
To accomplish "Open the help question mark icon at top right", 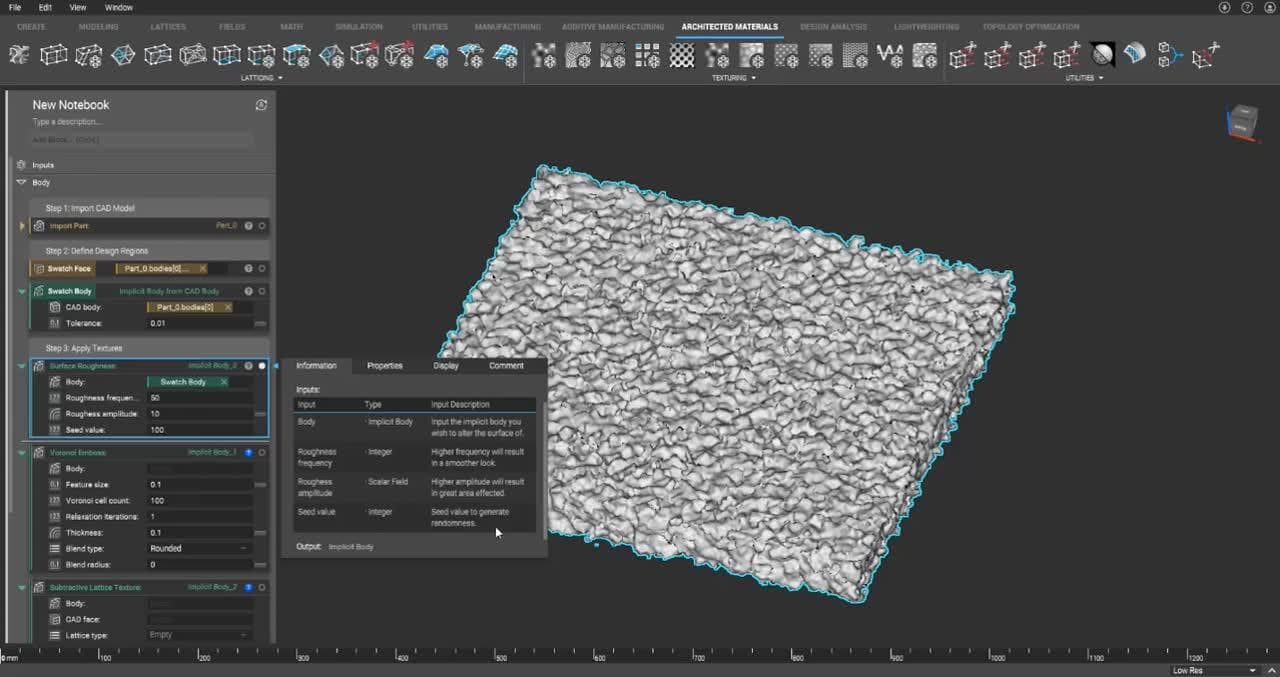I will pos(1247,7).
